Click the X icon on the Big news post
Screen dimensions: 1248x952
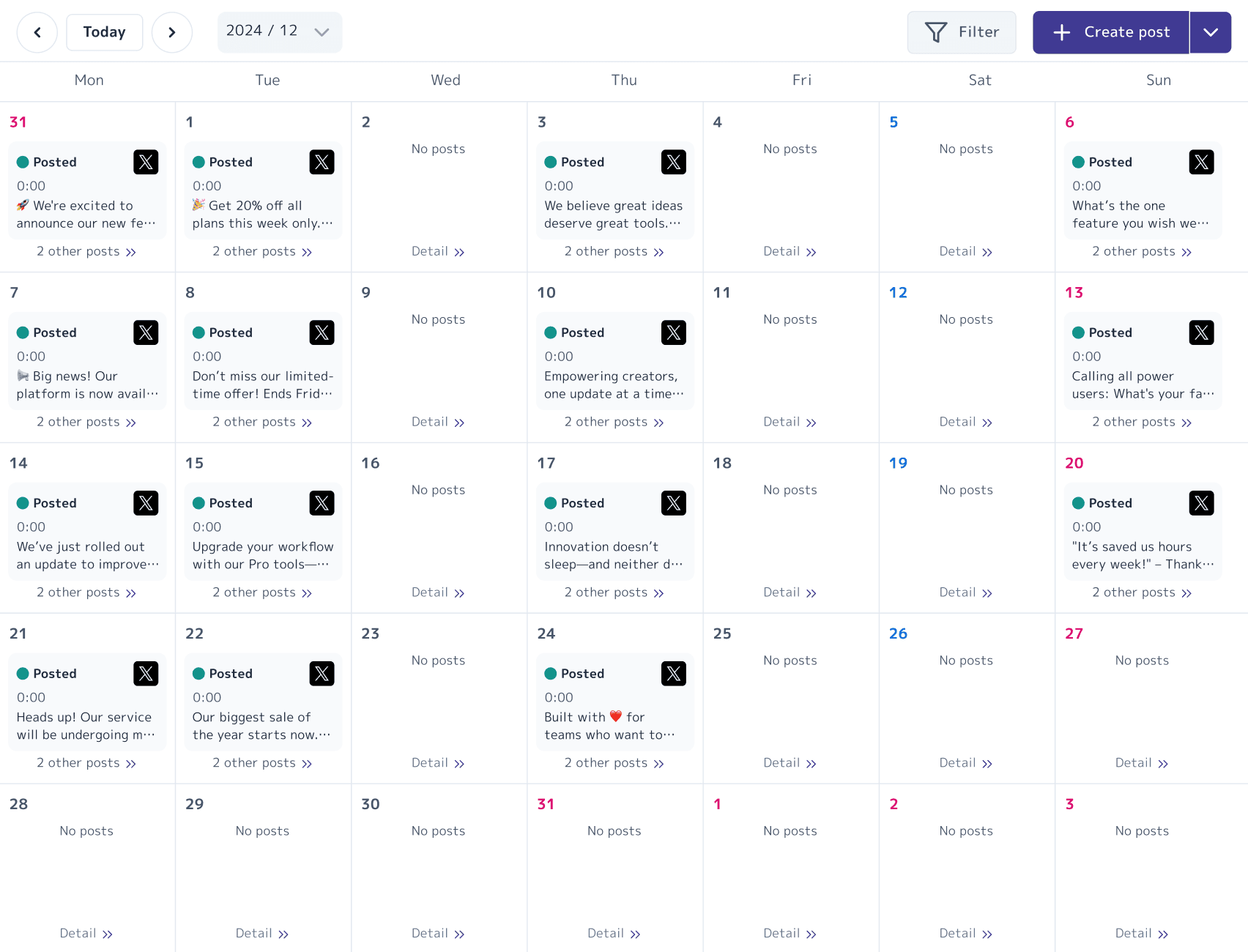click(x=146, y=332)
